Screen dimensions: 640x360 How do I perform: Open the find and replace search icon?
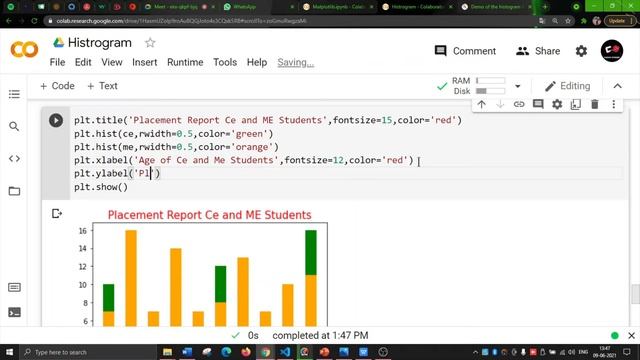pyautogui.click(x=14, y=127)
